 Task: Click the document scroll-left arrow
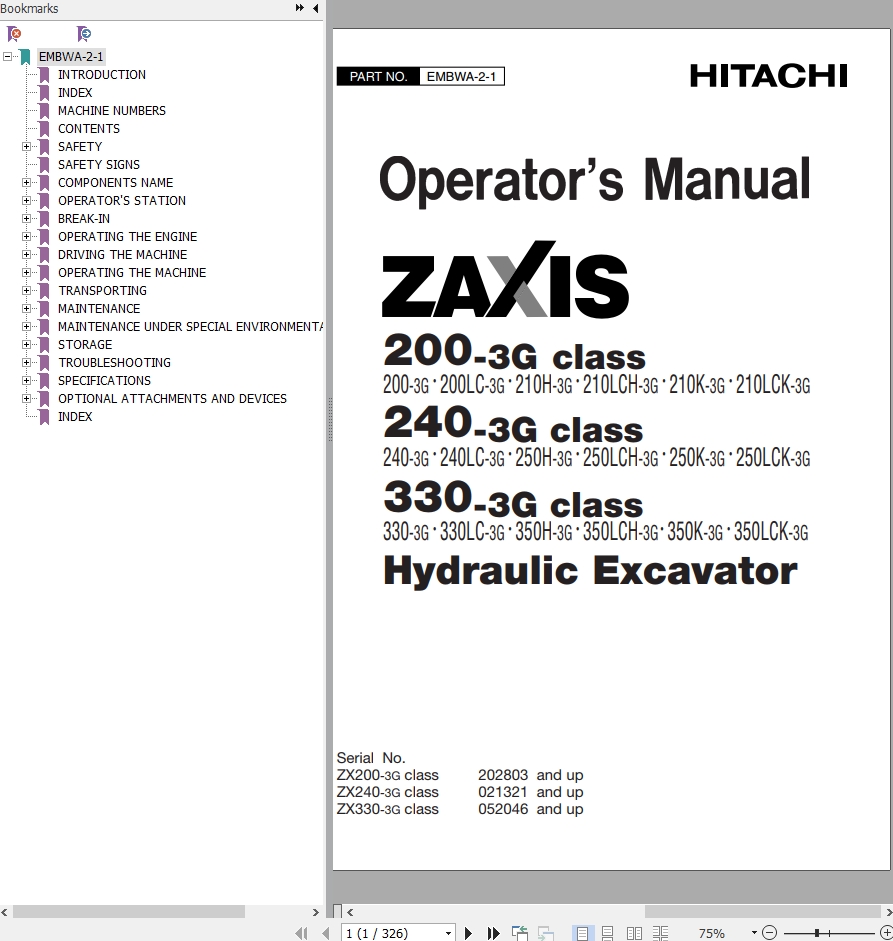click(350, 912)
